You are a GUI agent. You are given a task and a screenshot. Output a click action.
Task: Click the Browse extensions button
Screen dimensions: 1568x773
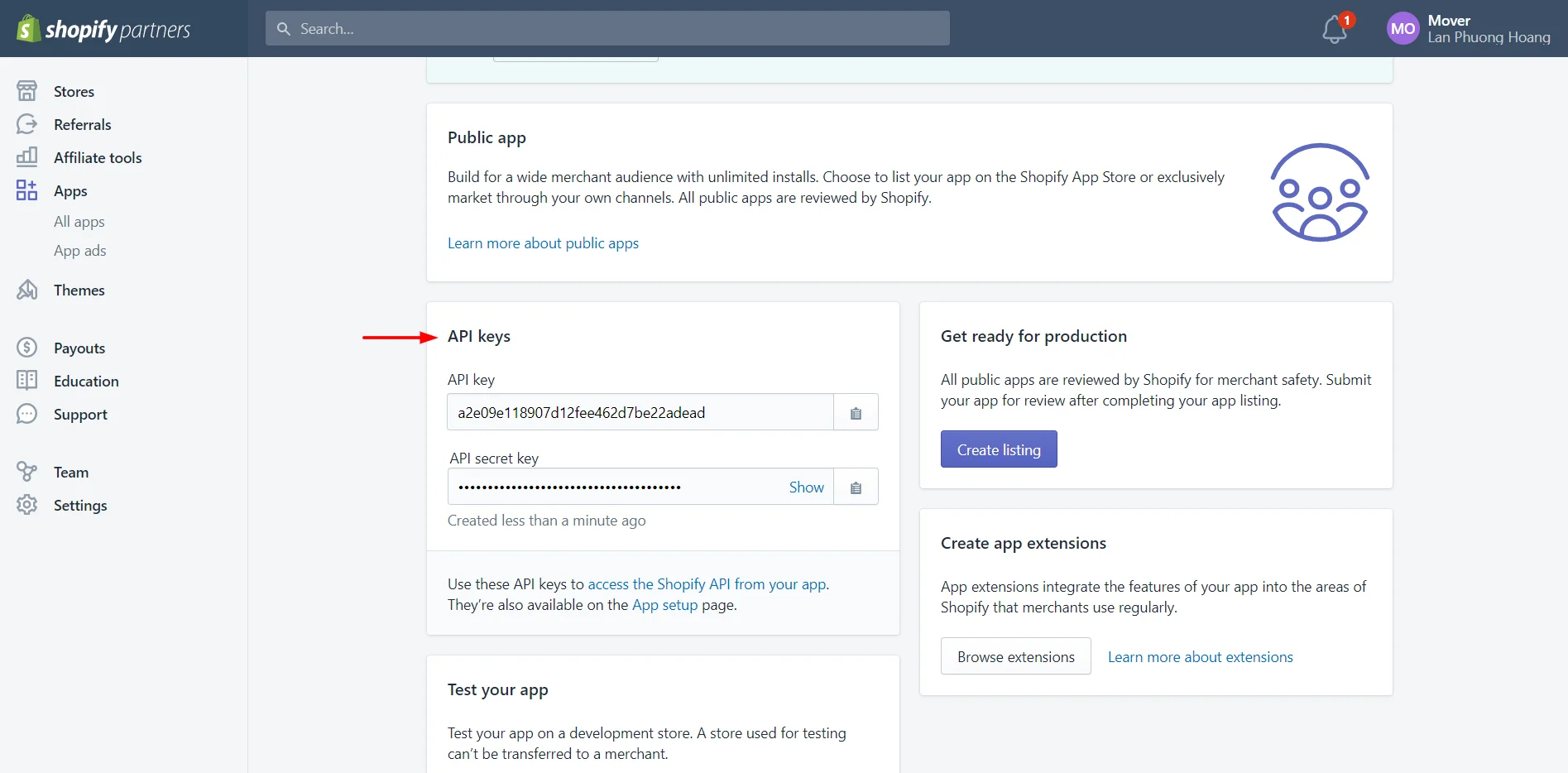pos(1015,655)
